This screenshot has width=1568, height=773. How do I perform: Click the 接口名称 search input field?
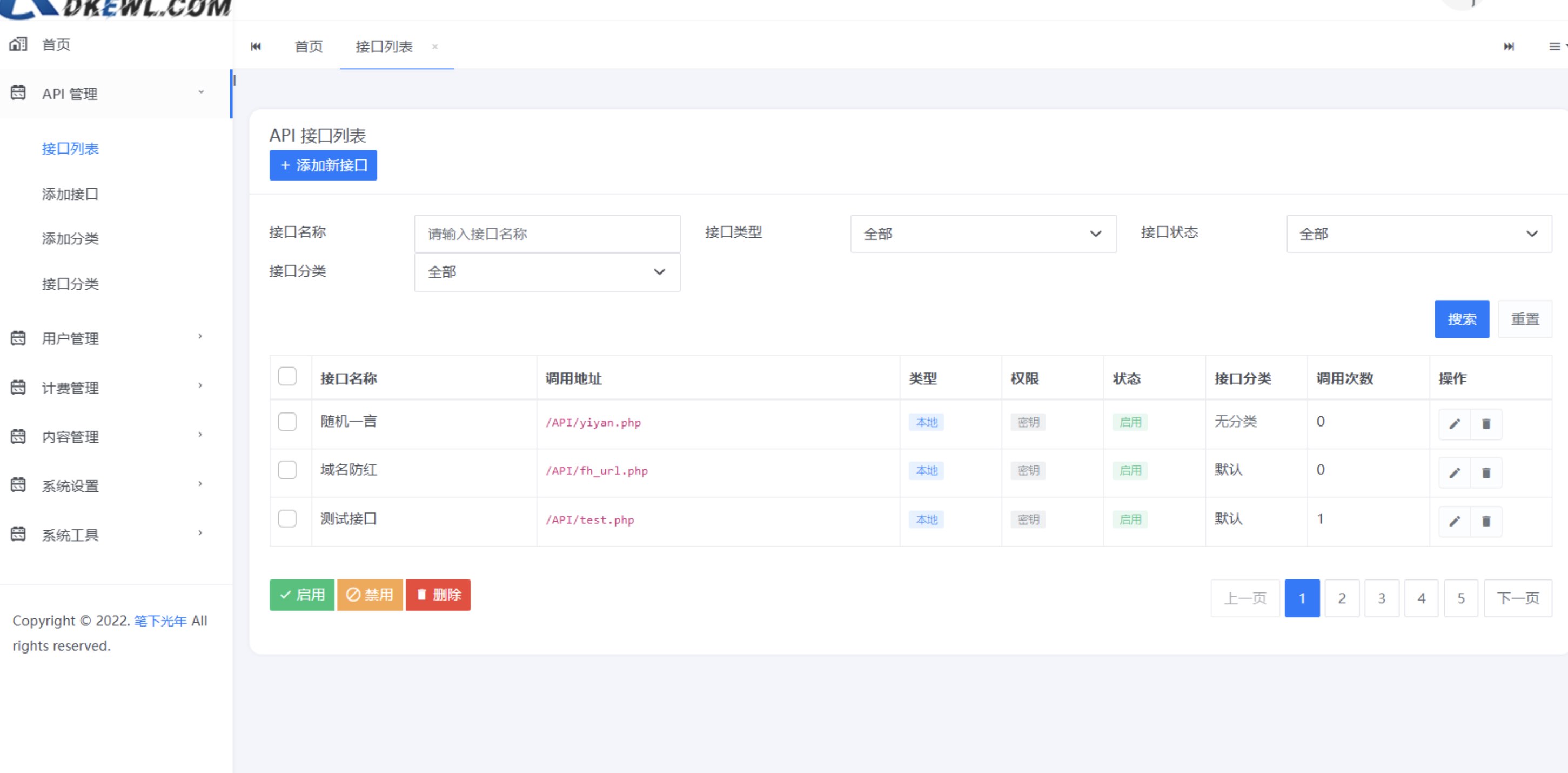tap(547, 234)
